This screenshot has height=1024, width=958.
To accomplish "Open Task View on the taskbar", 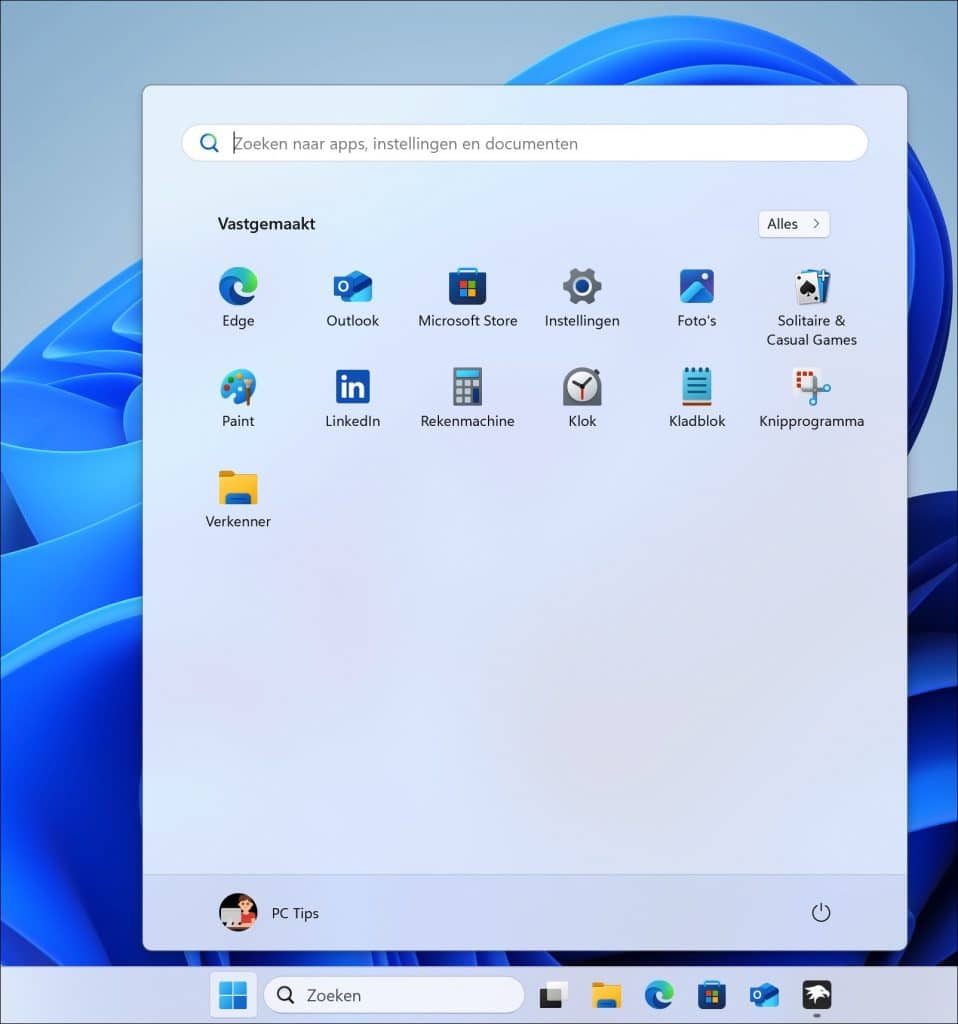I will click(x=553, y=995).
